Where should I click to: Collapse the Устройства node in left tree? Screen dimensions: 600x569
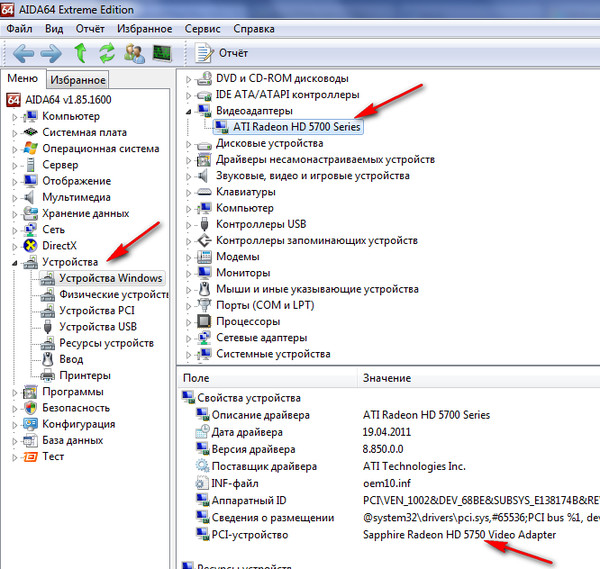pyautogui.click(x=15, y=262)
